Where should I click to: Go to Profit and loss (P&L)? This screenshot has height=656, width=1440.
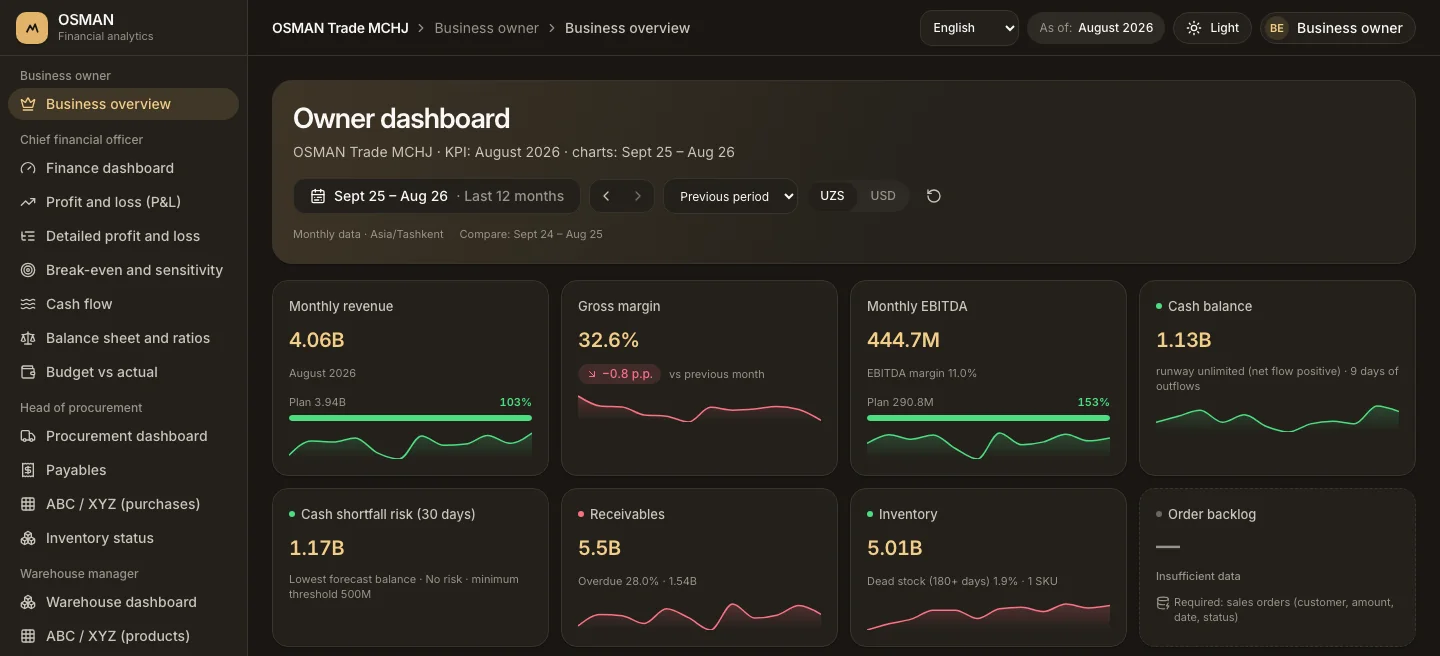pos(123,202)
